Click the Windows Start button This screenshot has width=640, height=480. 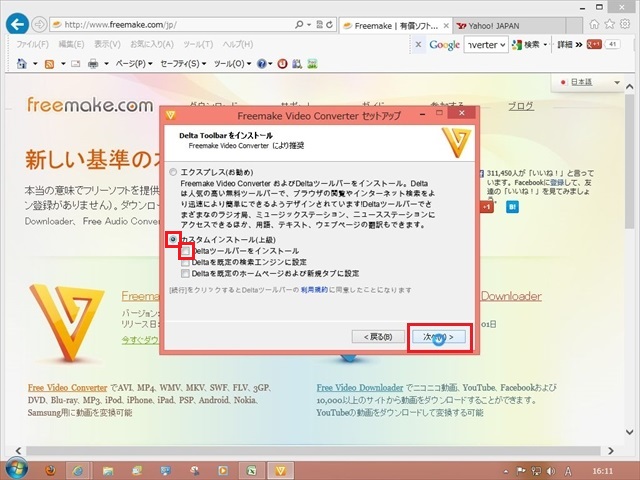(14, 468)
